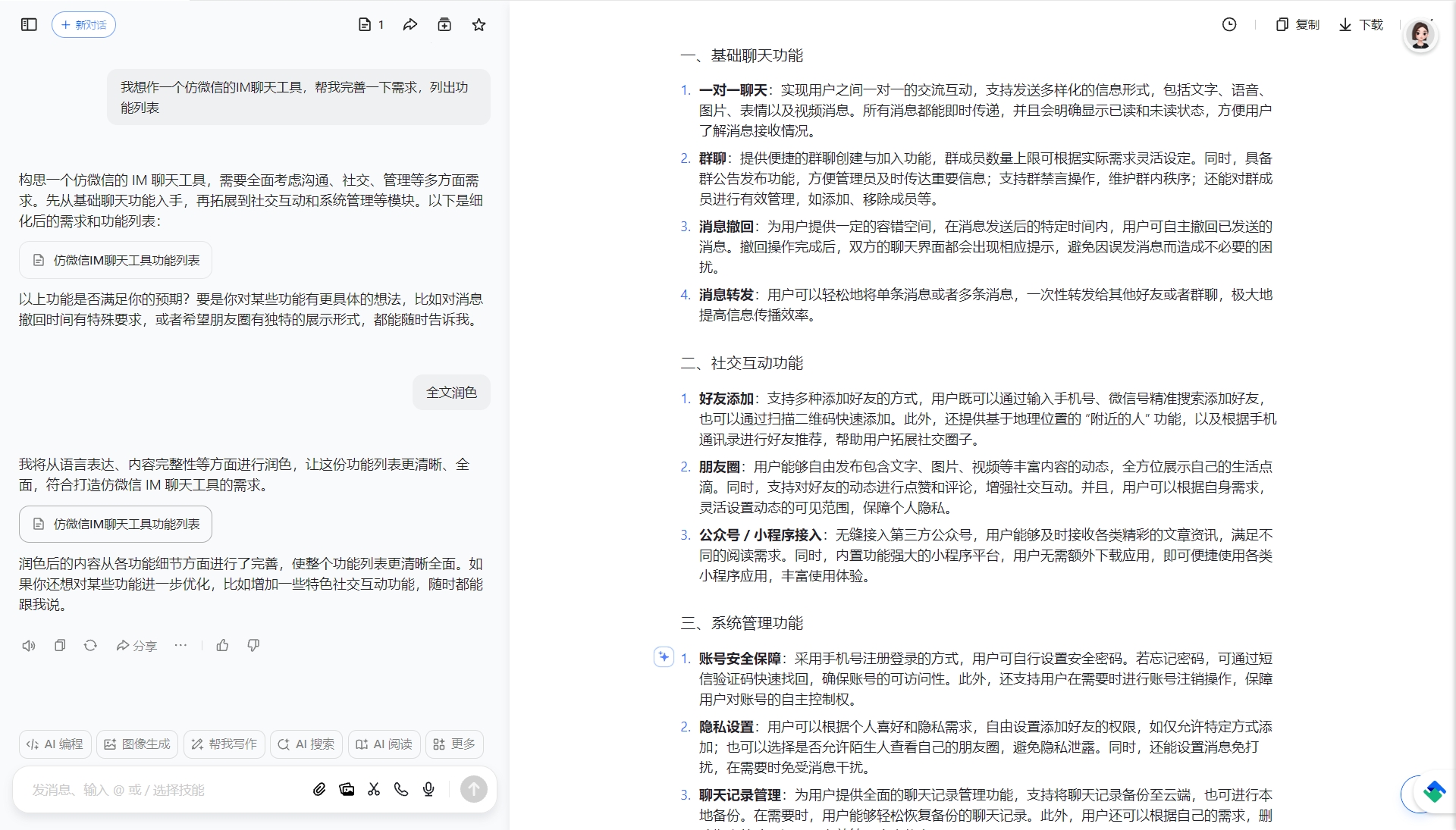Click the bold term 消息撤回
This screenshot has height=830, width=1456.
pos(726,227)
